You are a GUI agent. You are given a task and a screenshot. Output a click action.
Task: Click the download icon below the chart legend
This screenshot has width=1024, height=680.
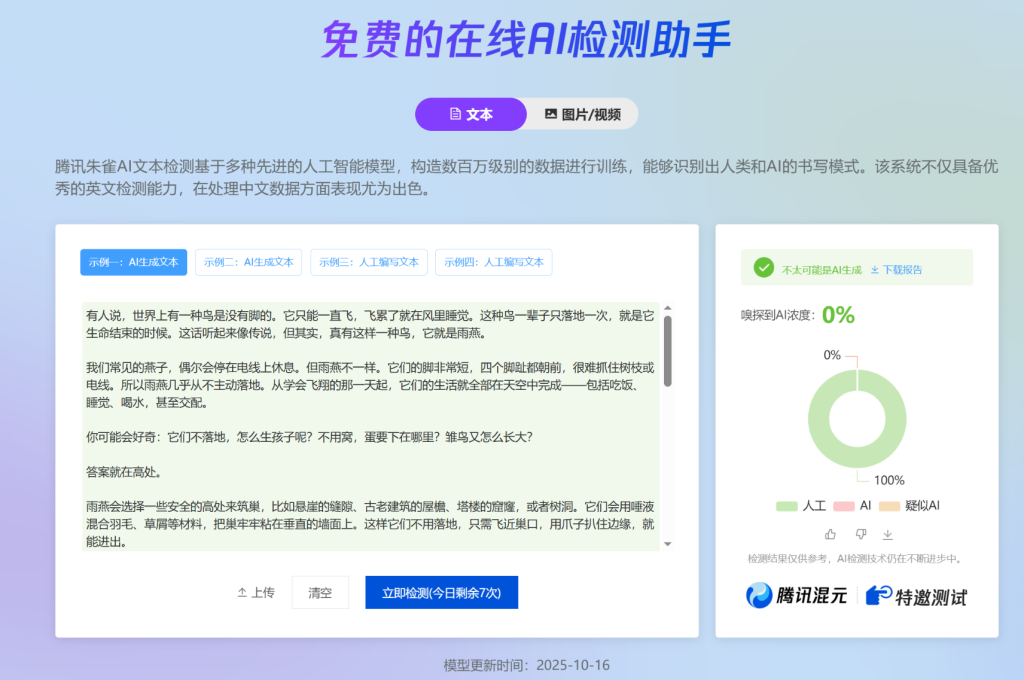tap(887, 535)
